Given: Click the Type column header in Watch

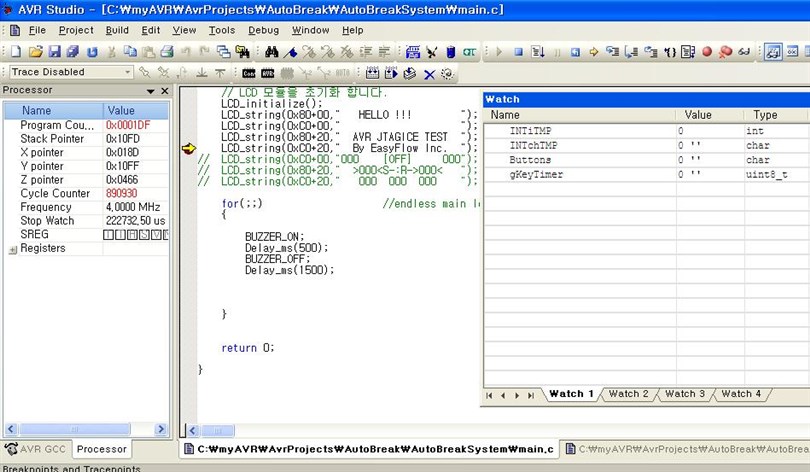Looking at the screenshot, I should (x=776, y=115).
